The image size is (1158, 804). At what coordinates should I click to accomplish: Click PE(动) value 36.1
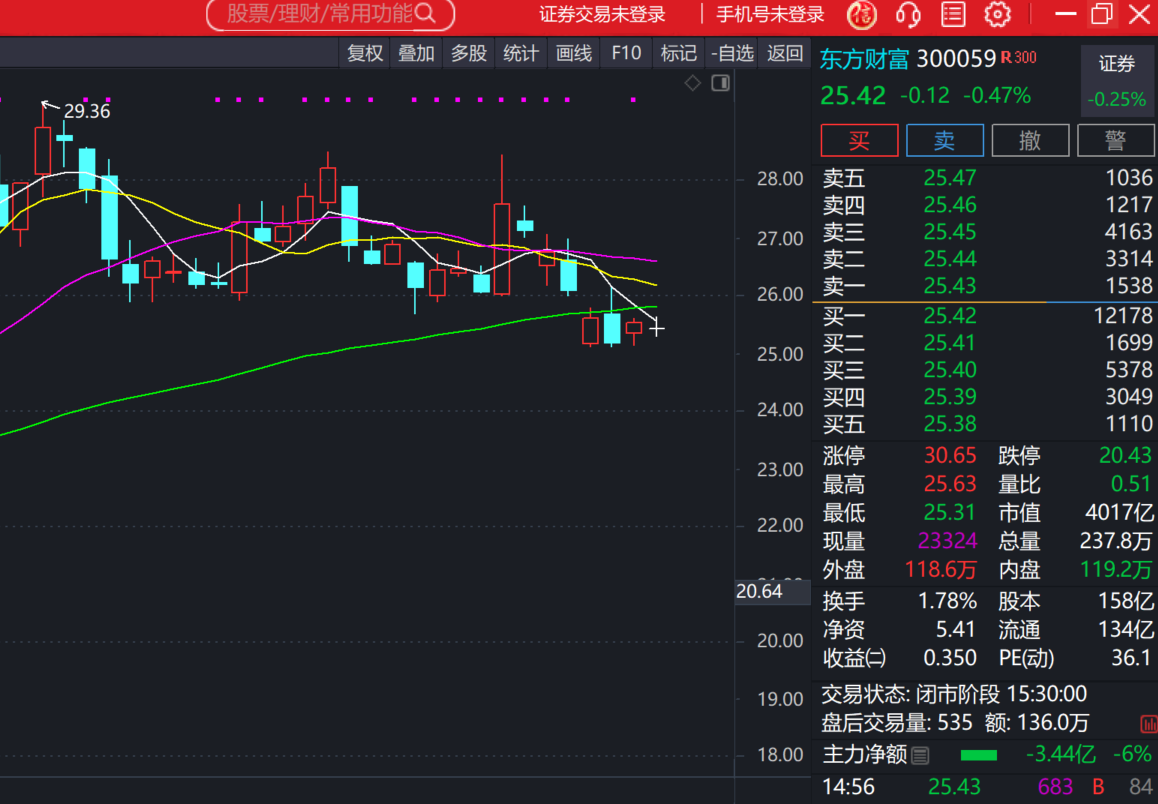[1131, 658]
